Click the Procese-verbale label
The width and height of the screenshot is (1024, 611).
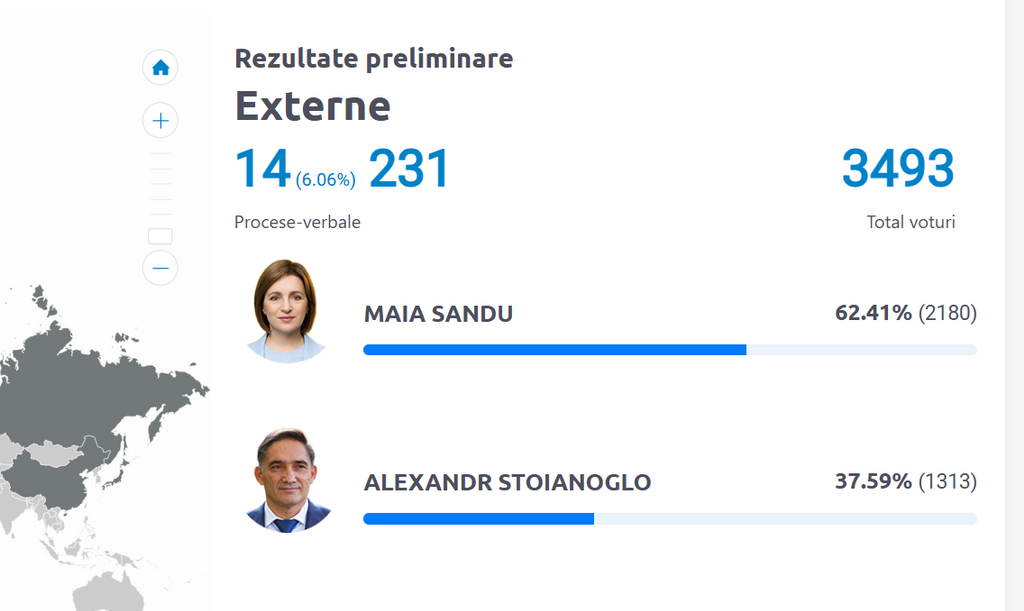(x=297, y=222)
